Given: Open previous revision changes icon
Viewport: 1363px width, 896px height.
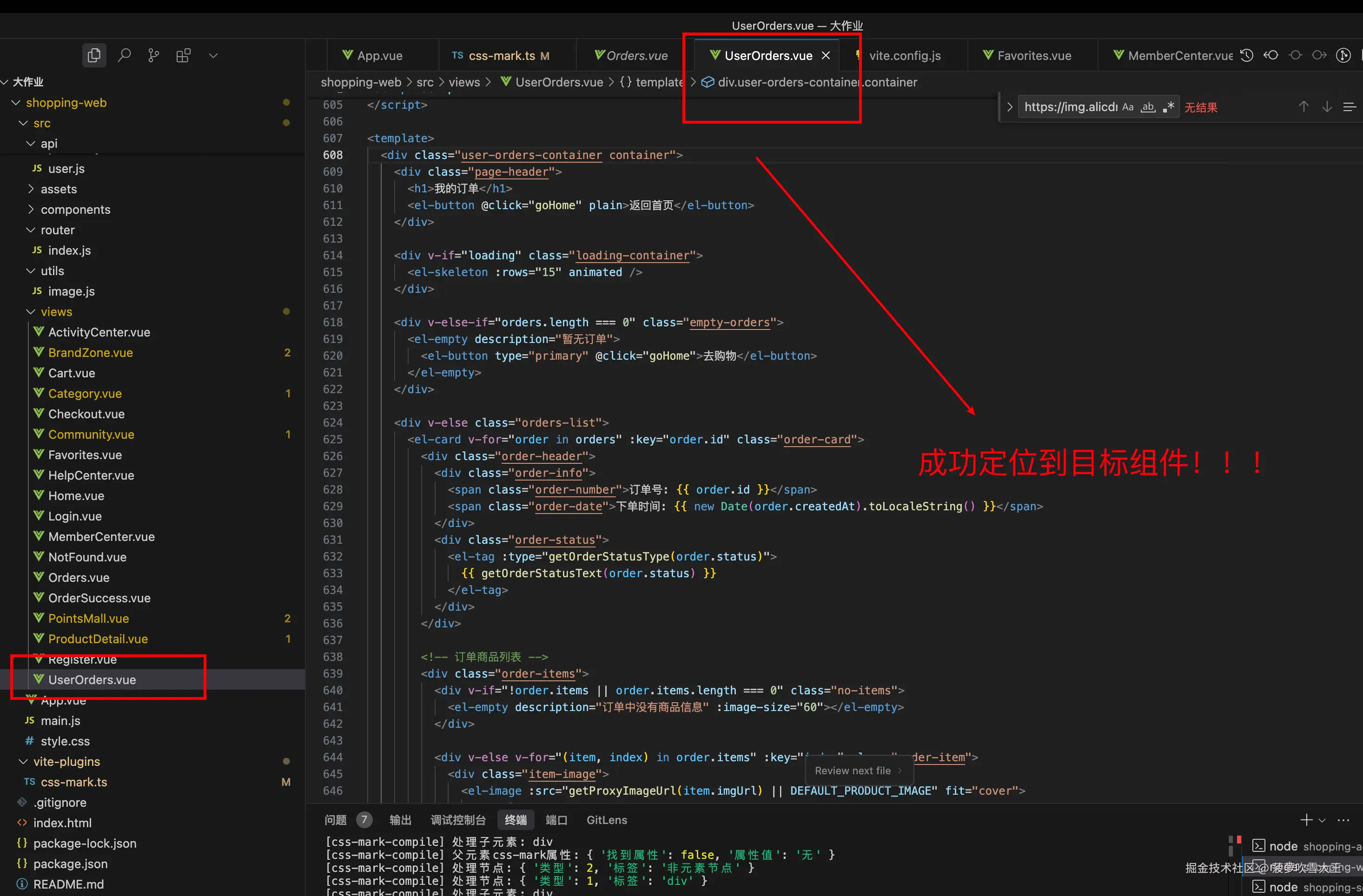Looking at the screenshot, I should point(1271,55).
